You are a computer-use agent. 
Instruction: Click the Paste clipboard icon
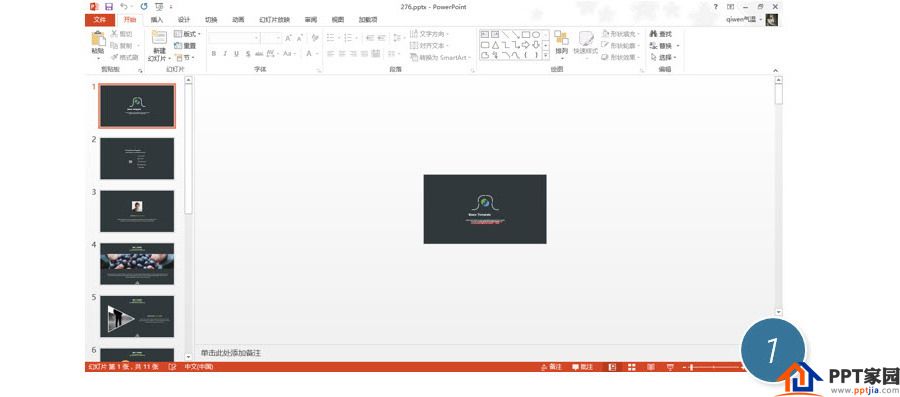(98, 39)
